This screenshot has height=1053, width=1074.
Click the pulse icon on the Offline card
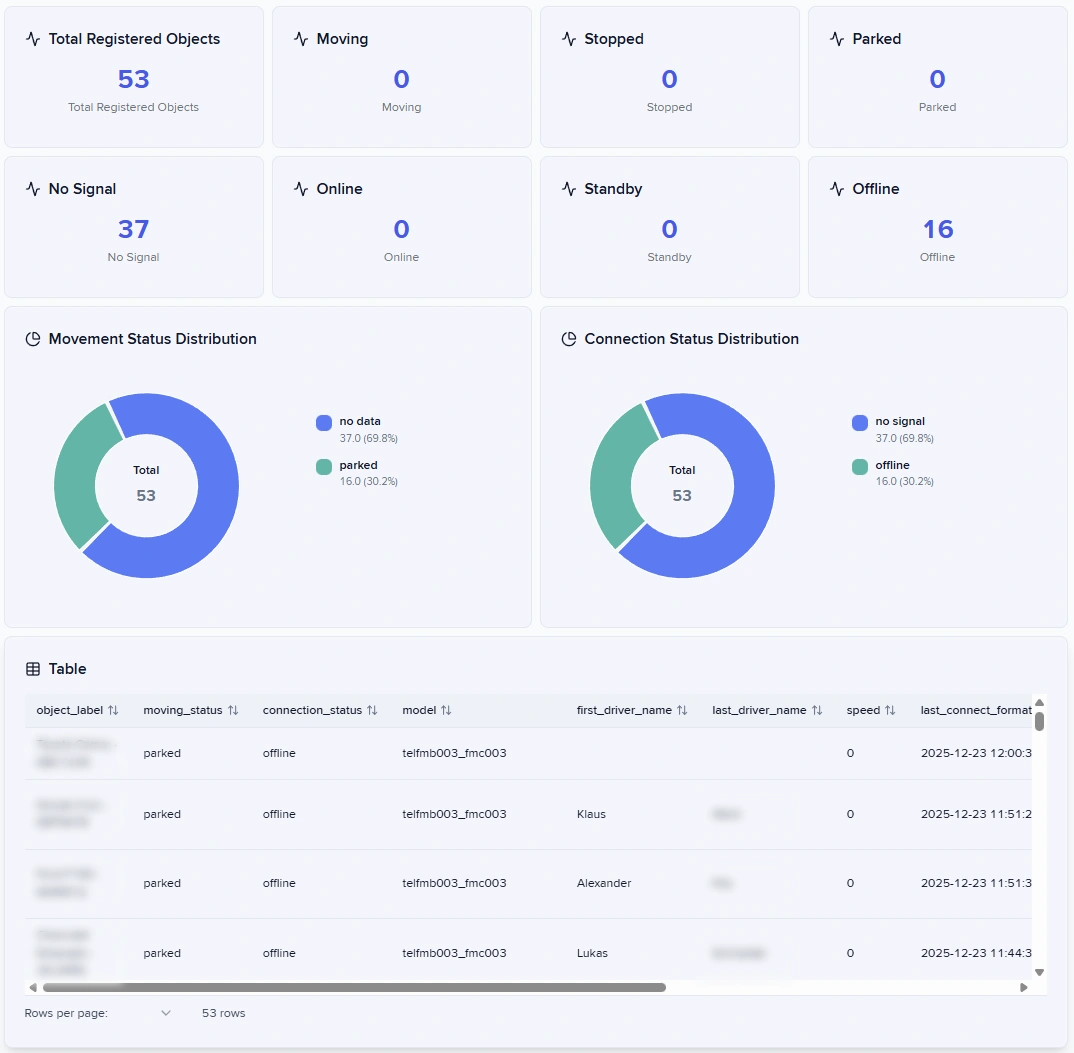pos(837,189)
